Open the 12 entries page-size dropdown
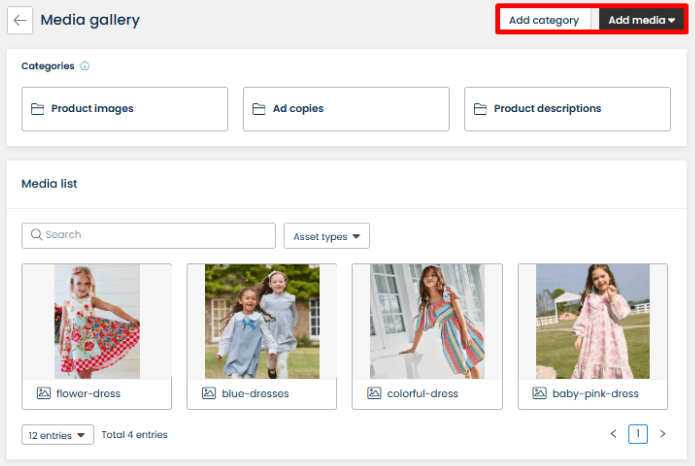The width and height of the screenshot is (695, 466). [57, 435]
